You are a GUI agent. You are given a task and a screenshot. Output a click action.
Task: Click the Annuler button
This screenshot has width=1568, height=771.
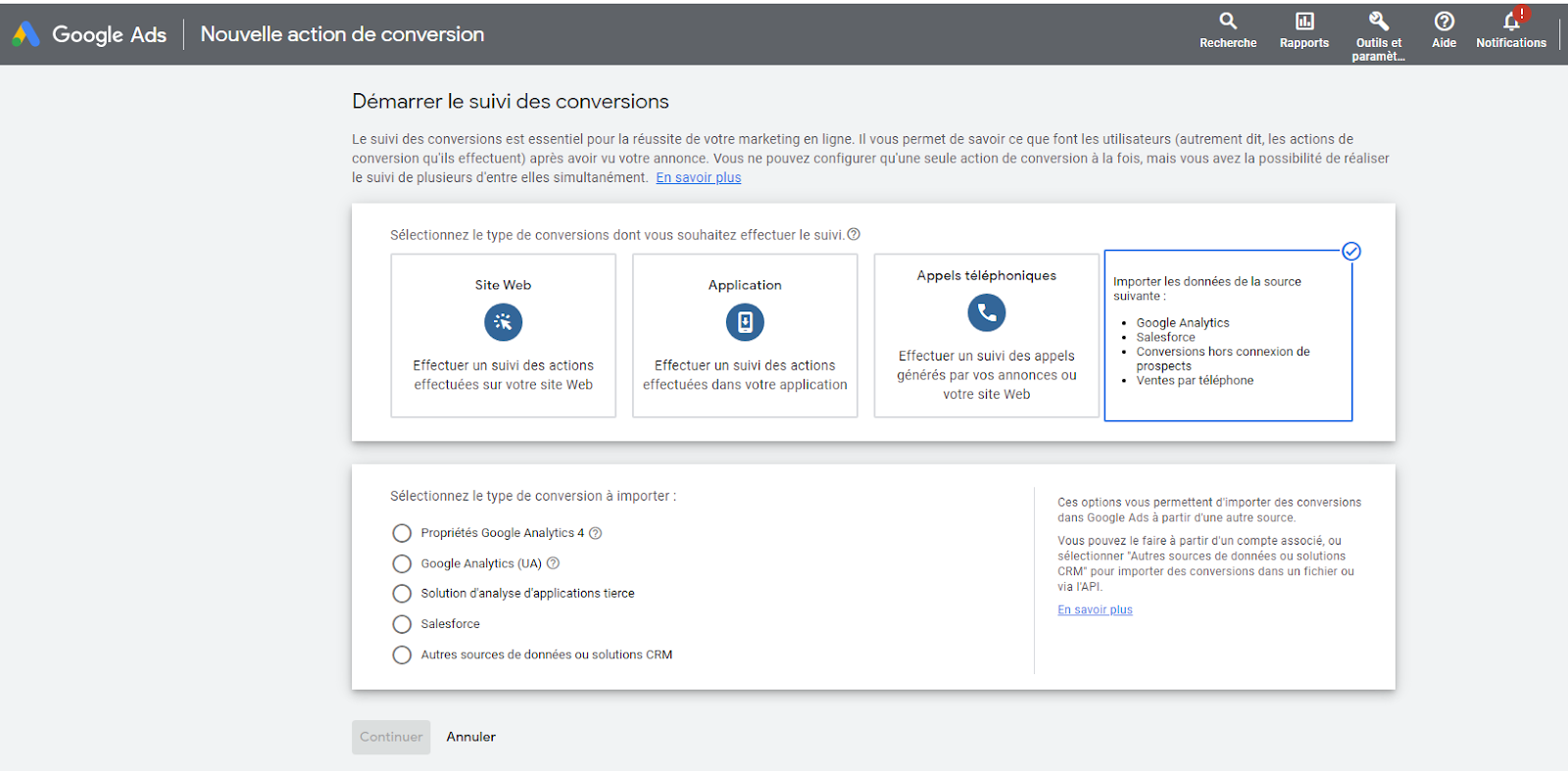[x=471, y=737]
